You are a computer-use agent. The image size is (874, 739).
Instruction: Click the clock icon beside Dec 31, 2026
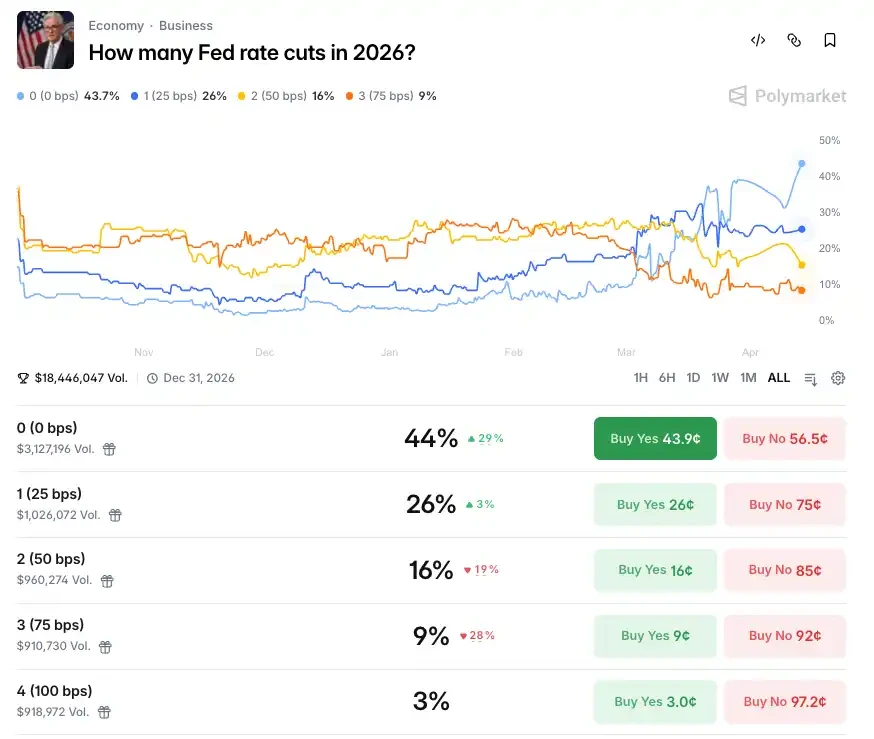click(x=151, y=378)
